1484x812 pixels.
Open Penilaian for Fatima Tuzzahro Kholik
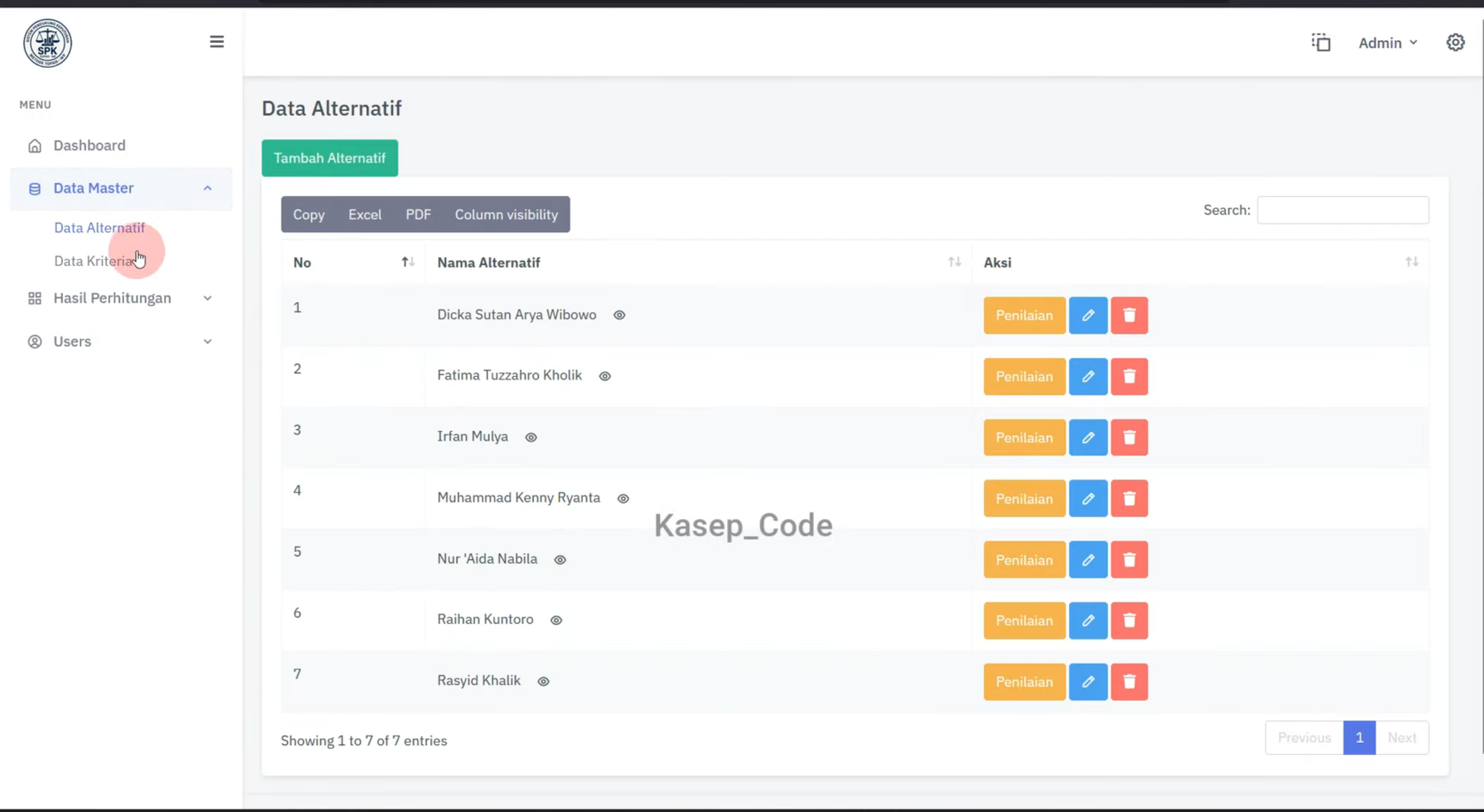pyautogui.click(x=1024, y=377)
